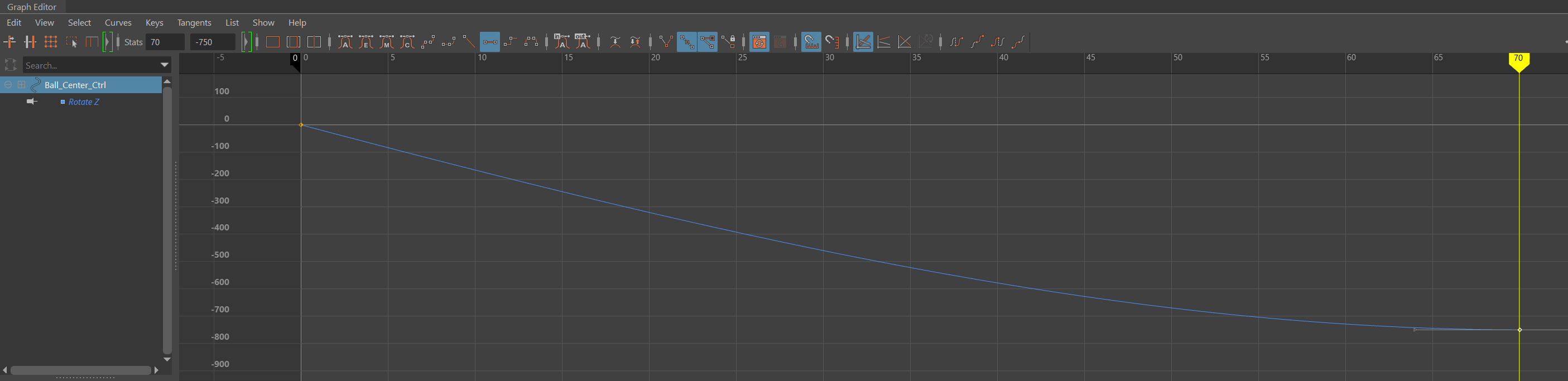Open the Edit menu
The width and height of the screenshot is (1568, 381).
[x=14, y=22]
